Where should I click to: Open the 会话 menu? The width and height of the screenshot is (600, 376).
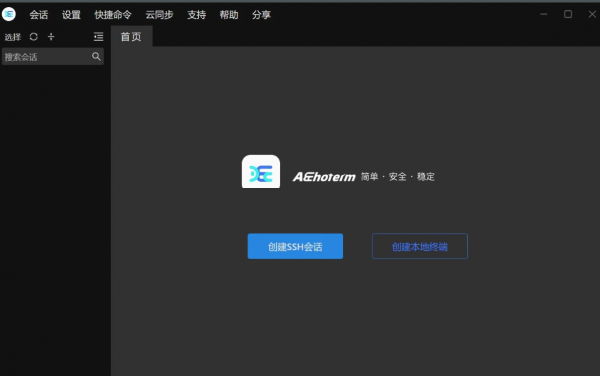39,15
